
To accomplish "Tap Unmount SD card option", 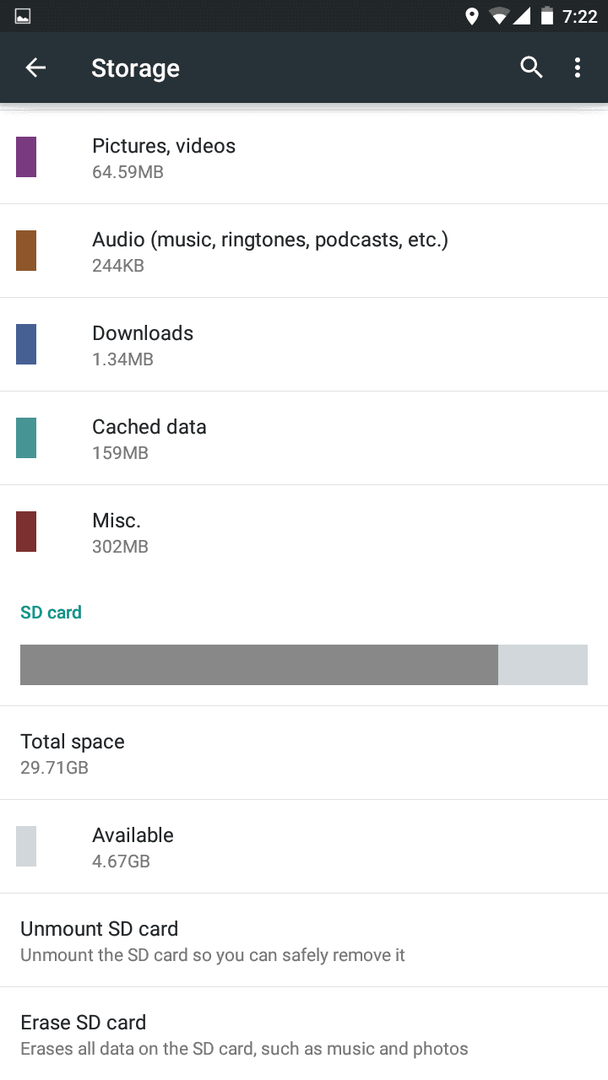I will (x=304, y=941).
